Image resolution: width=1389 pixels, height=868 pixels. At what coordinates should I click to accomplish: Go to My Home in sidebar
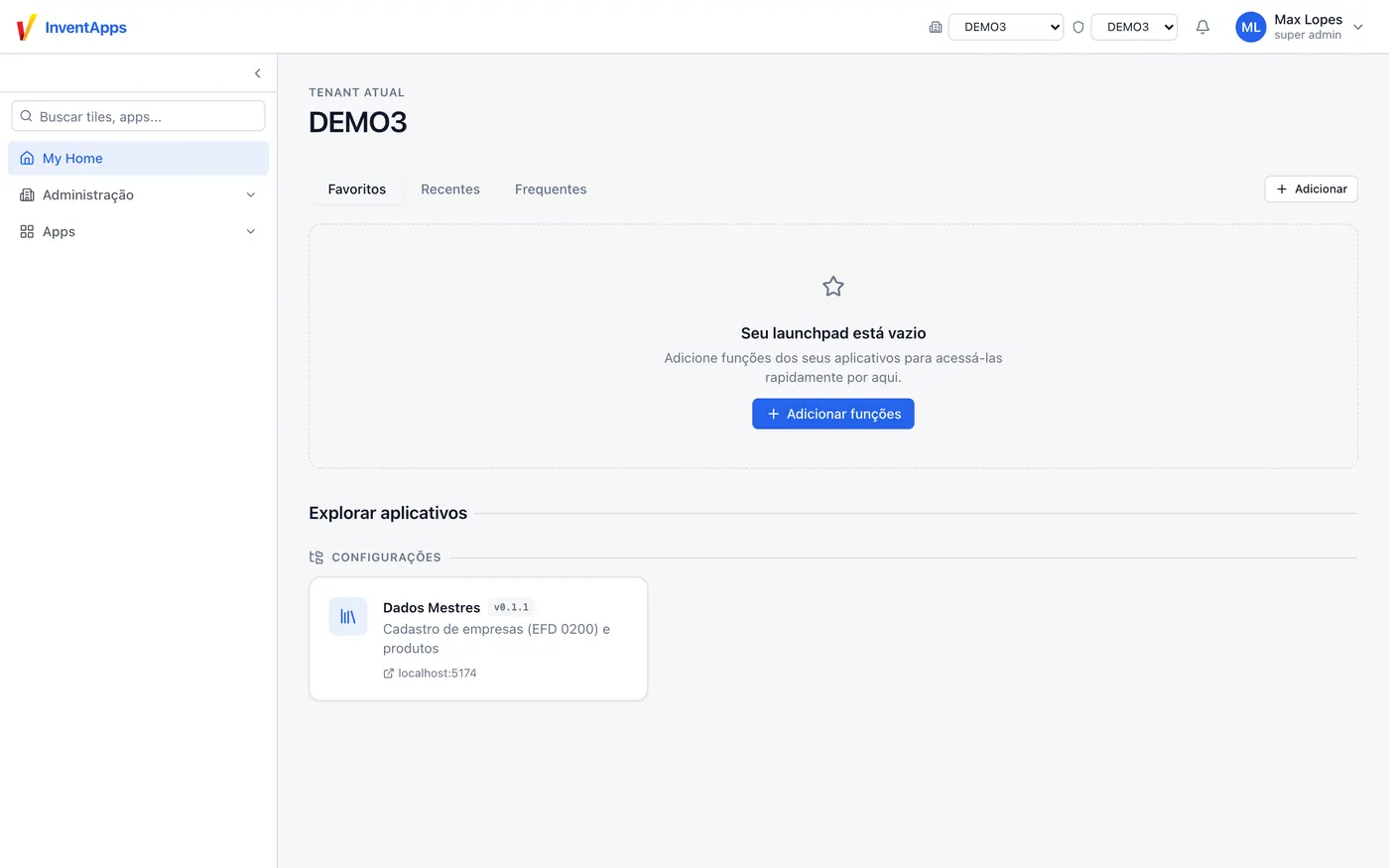click(x=139, y=158)
